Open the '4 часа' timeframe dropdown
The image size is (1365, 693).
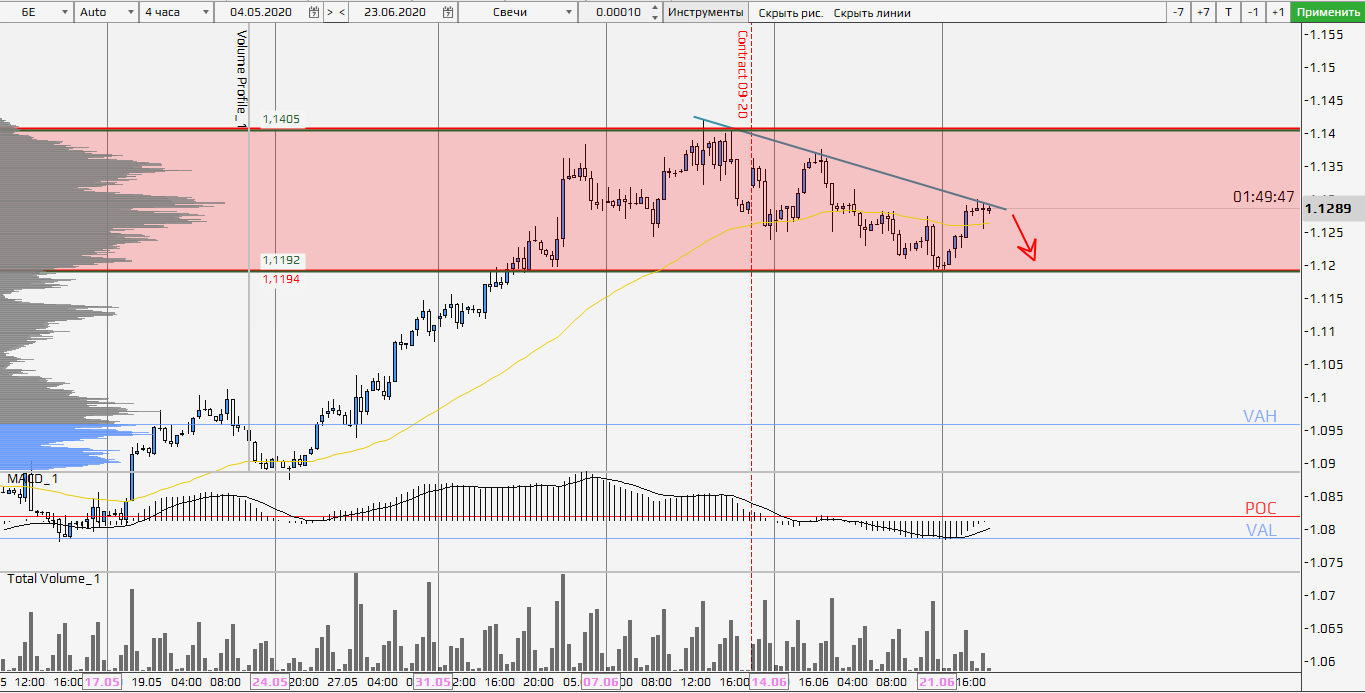tap(205, 13)
